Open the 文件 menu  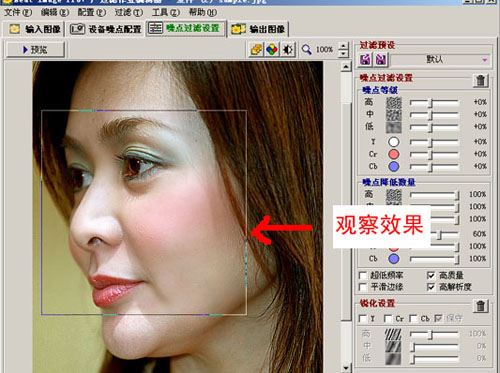click(18, 13)
